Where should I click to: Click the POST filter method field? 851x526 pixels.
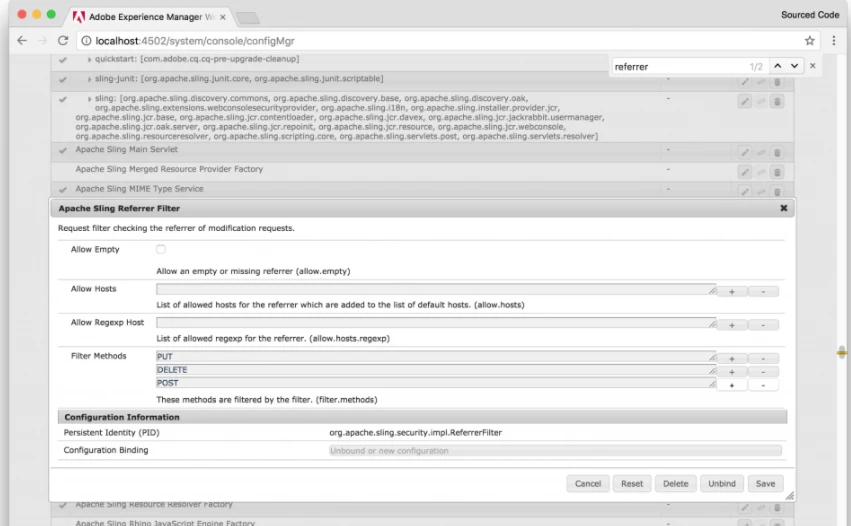coord(436,383)
